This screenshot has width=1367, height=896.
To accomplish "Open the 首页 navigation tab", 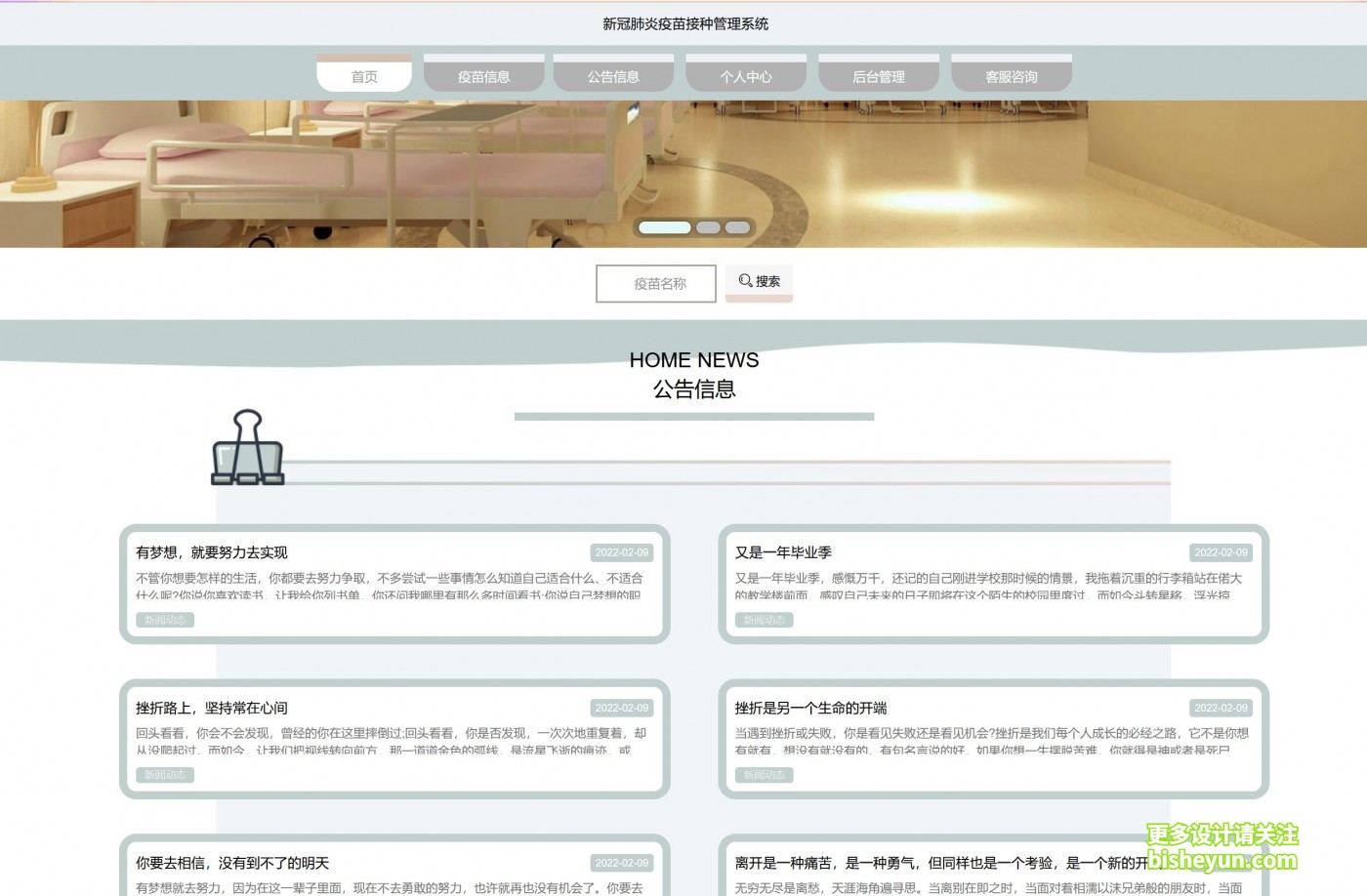I will [364, 73].
